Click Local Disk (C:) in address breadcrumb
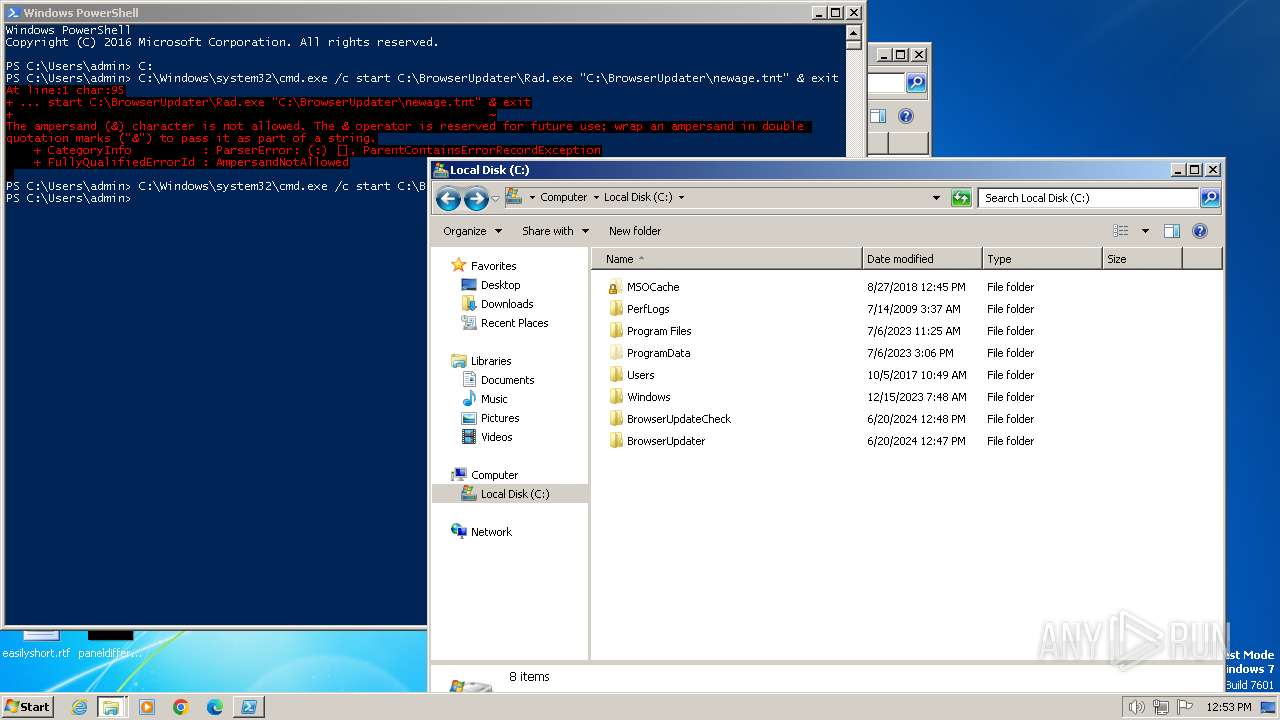This screenshot has height=720, width=1280. click(x=638, y=198)
